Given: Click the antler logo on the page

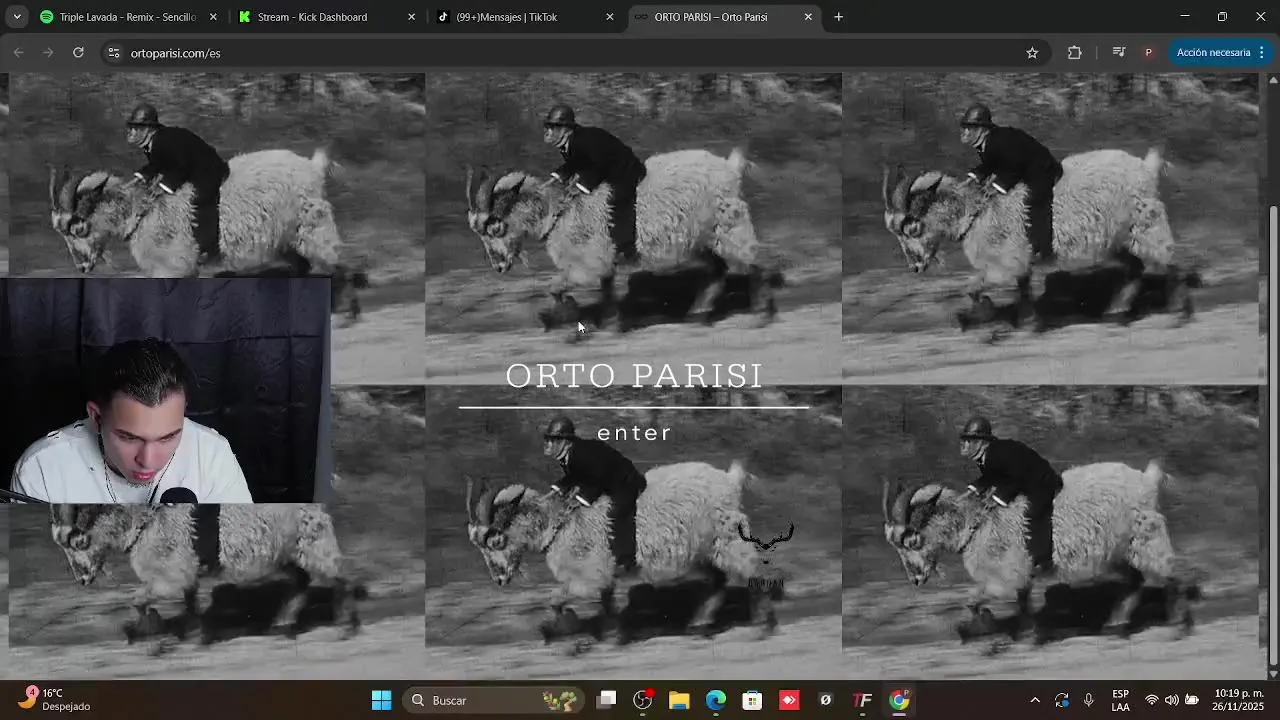Looking at the screenshot, I should 766,556.
